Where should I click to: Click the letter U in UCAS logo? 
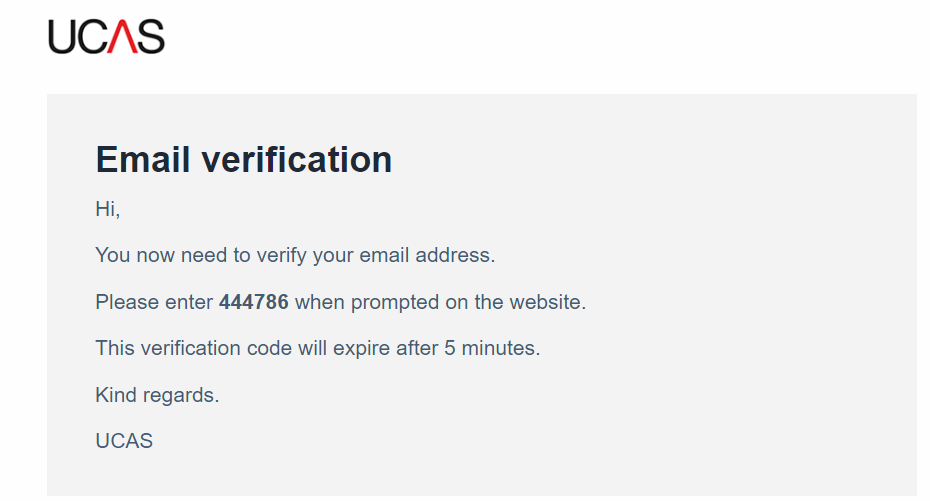click(62, 37)
